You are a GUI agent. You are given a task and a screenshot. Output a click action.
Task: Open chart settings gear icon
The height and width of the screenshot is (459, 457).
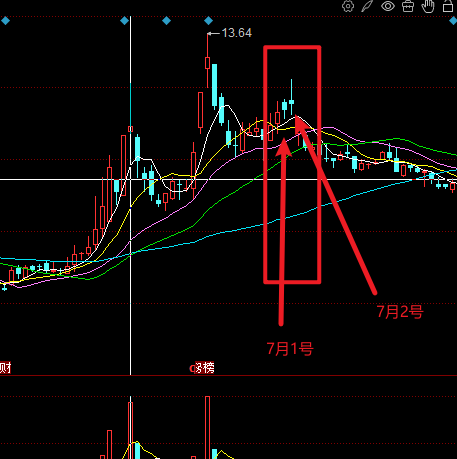pyautogui.click(x=348, y=6)
